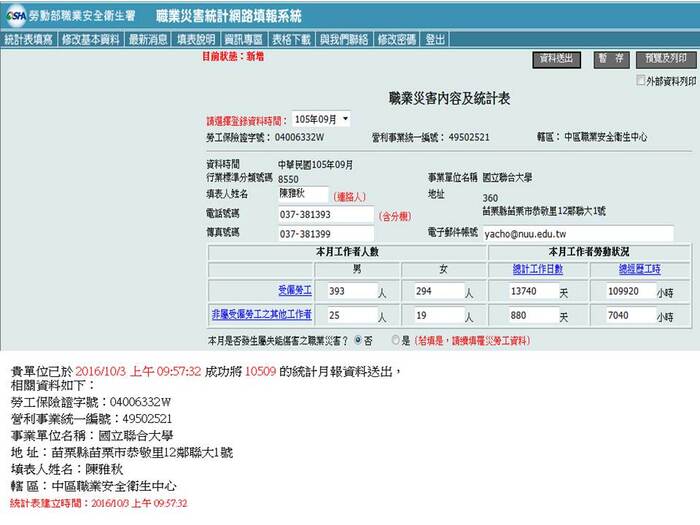700x525 pixels.
Task: Click the 職業災害內容及統計表 heading
Action: pyautogui.click(x=449, y=99)
